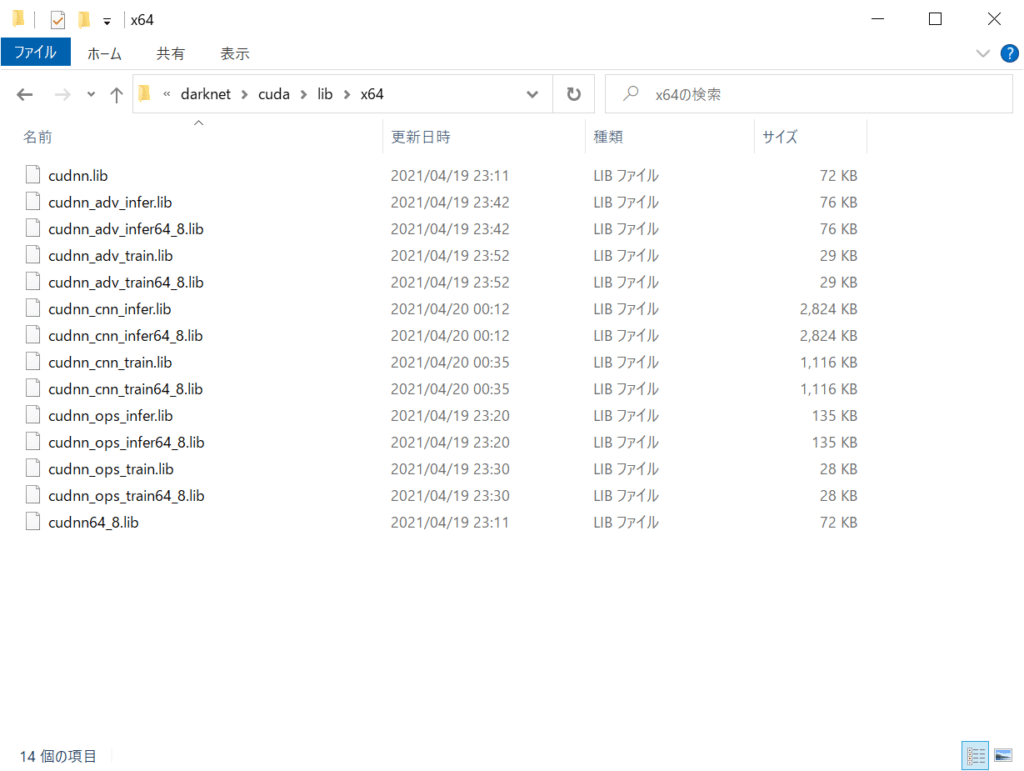The height and width of the screenshot is (771, 1024).
Task: Open Customize Quick Access Toolbar dropdown
Action: click(106, 20)
